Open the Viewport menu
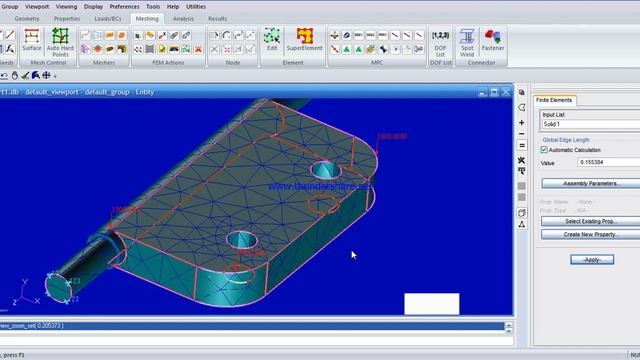Image resolution: width=640 pixels, height=360 pixels. pos(37,7)
